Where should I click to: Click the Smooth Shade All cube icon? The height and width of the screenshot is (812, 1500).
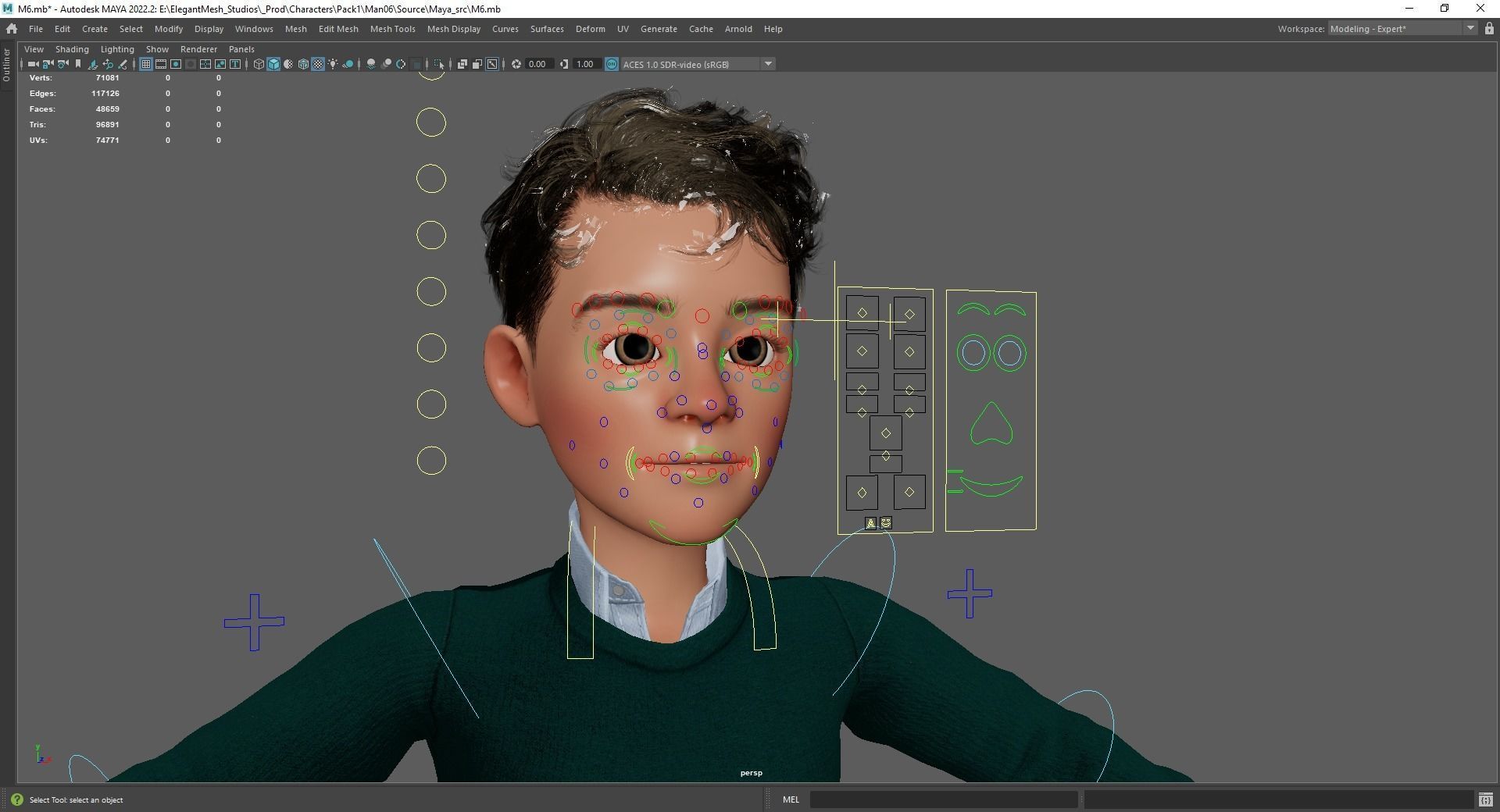[273, 64]
